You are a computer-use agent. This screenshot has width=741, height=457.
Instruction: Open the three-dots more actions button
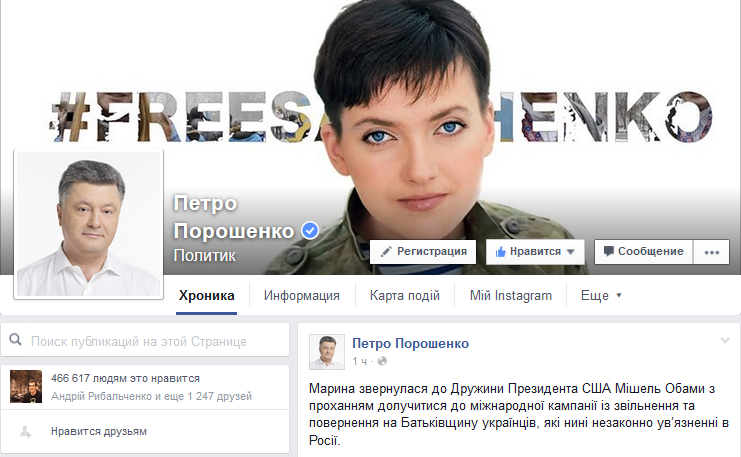[711, 252]
